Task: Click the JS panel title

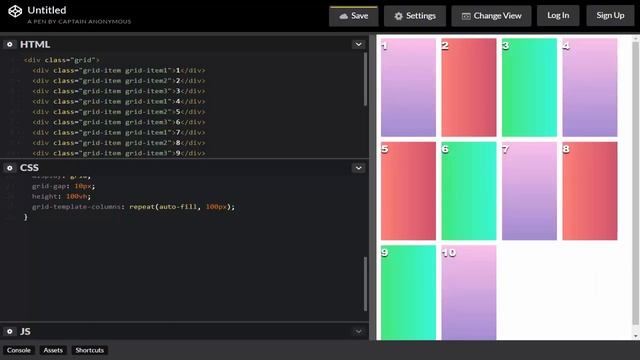Action: [25, 331]
